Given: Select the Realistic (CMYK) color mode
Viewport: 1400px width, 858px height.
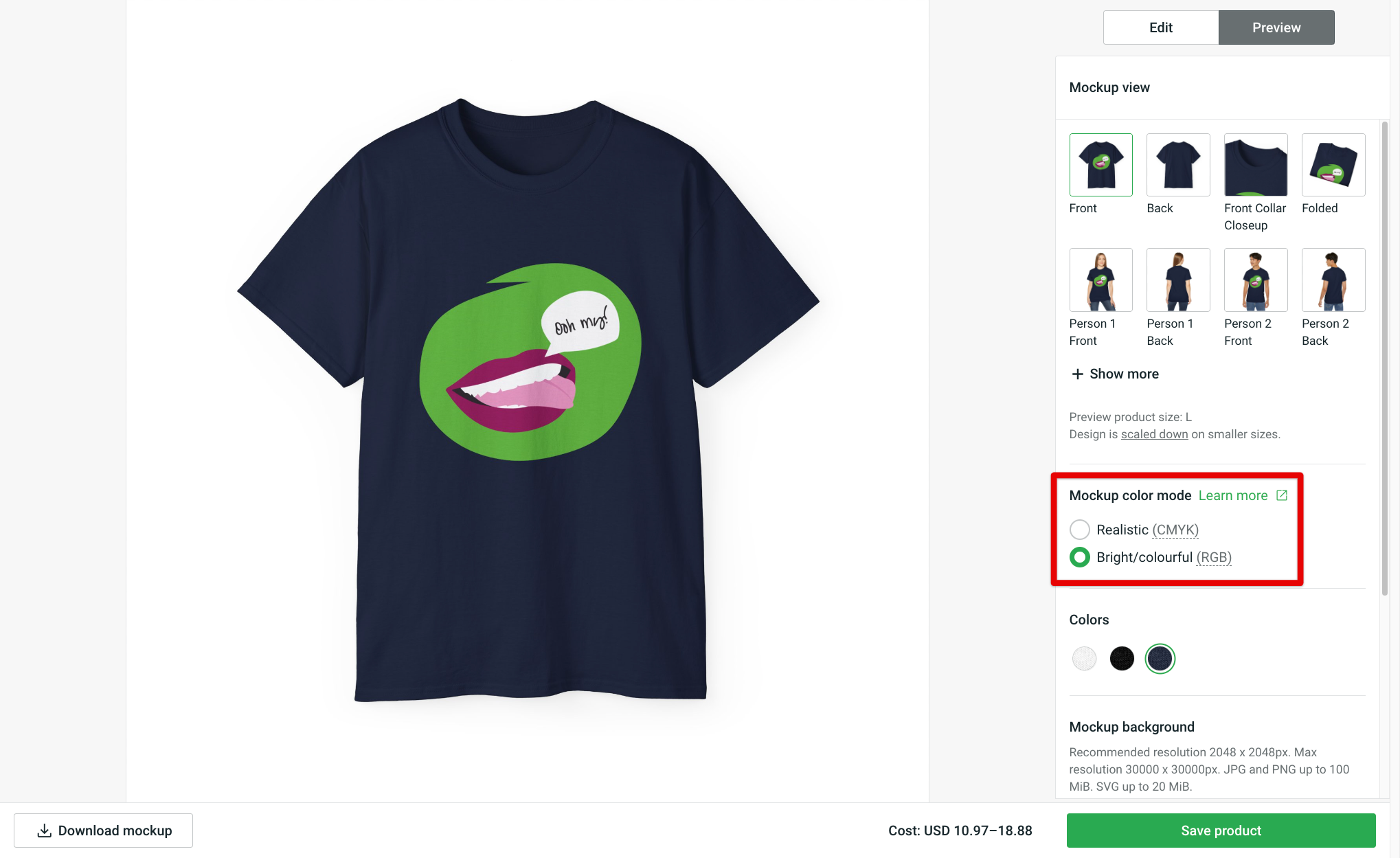Looking at the screenshot, I should pos(1080,529).
